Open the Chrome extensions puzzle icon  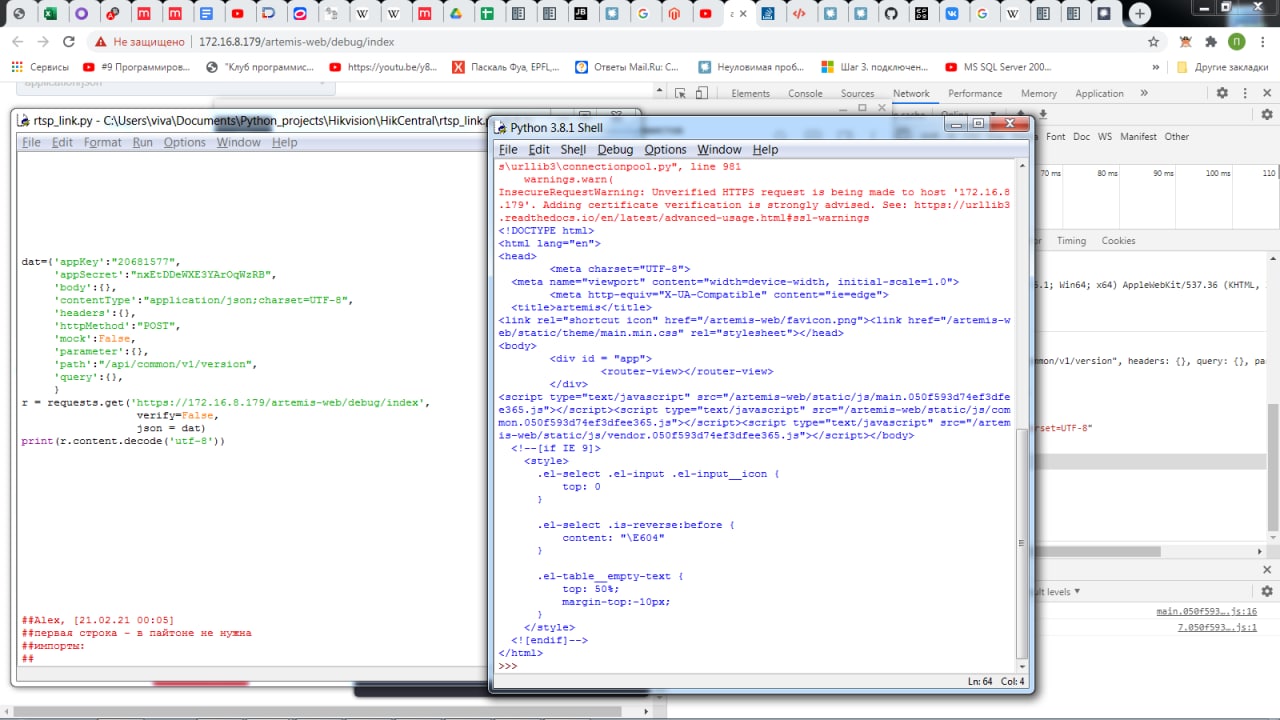tap(1211, 42)
